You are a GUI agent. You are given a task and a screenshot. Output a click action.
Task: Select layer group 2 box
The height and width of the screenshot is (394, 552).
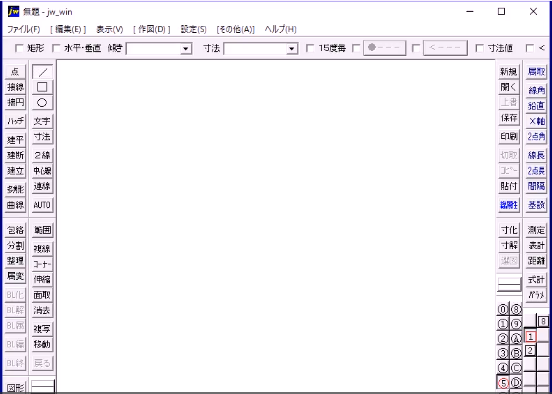530,350
